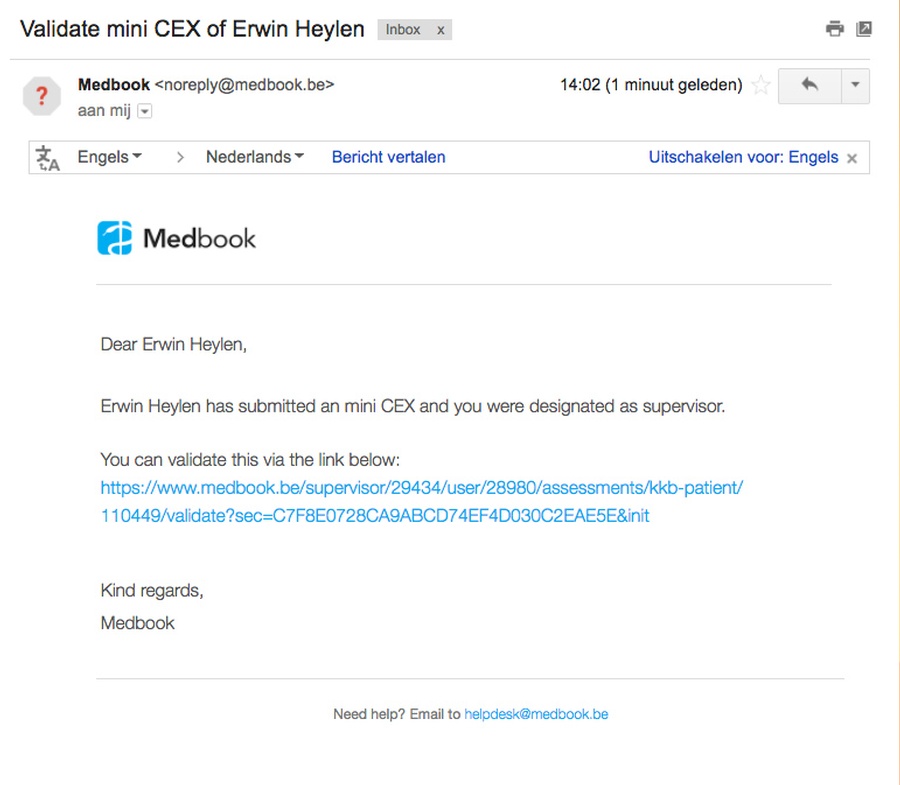The image size is (900, 785).
Task: Close the translation bar
Action: pyautogui.click(x=852, y=158)
